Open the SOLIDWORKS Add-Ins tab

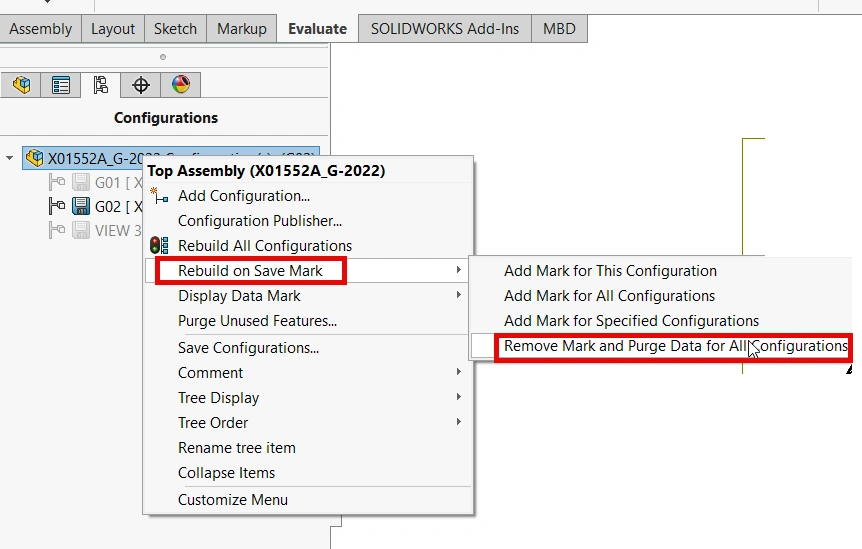coord(445,29)
